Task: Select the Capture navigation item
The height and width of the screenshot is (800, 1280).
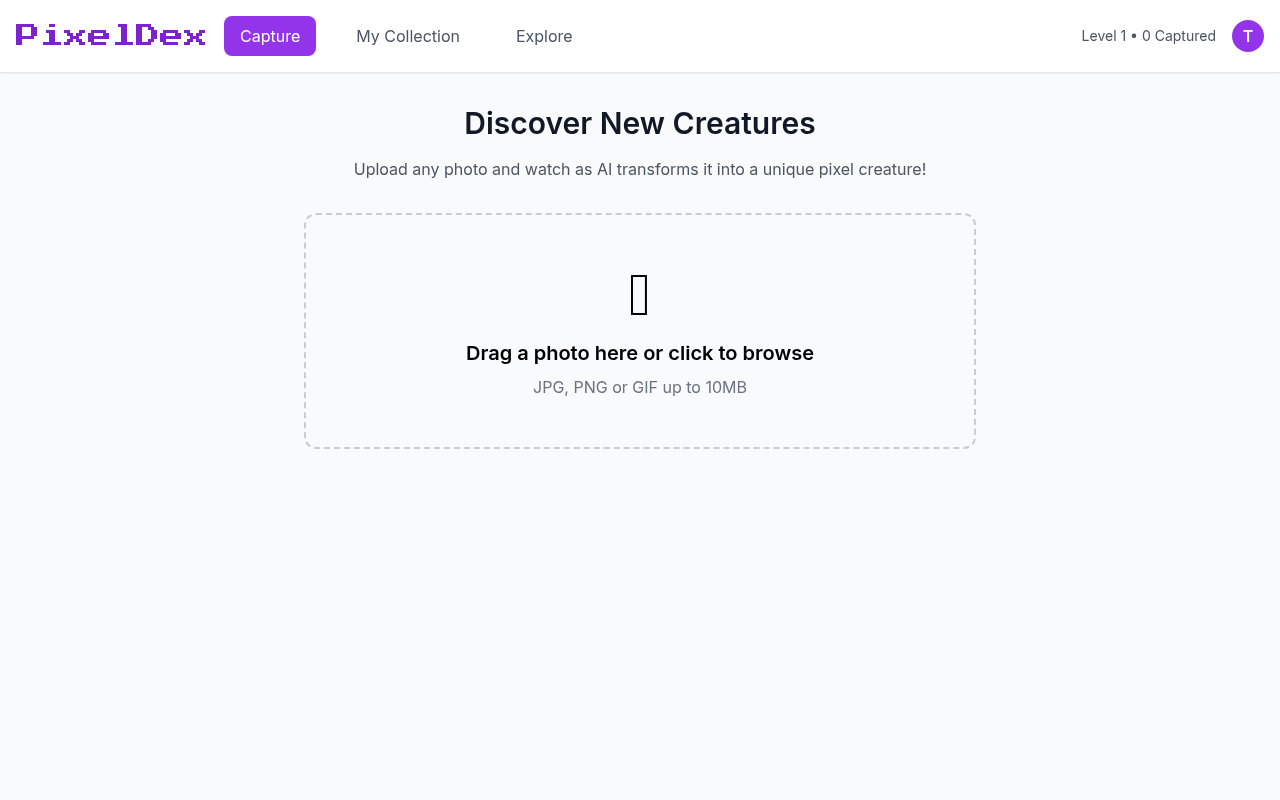Action: 270,36
